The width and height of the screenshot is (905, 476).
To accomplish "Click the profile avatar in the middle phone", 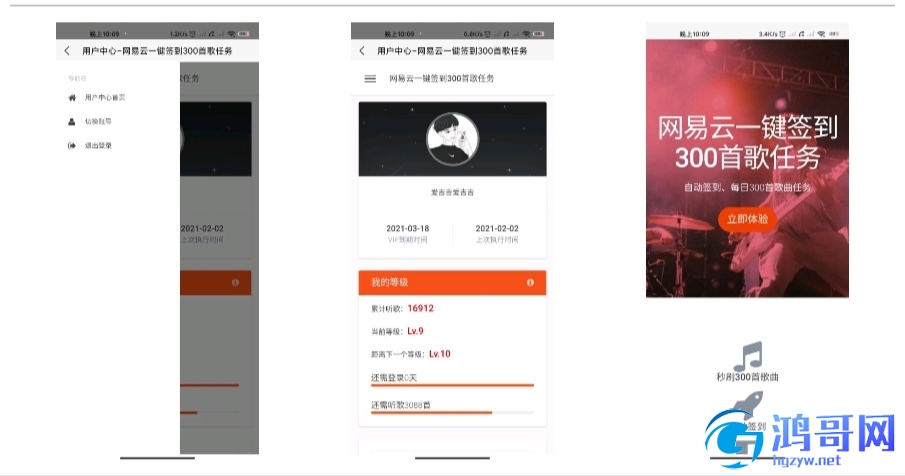I will pos(452,139).
